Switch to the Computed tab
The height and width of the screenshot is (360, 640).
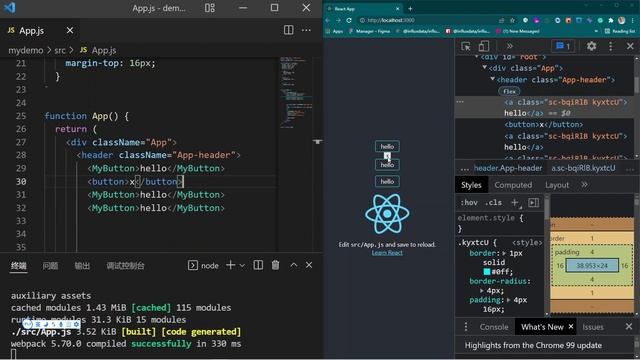(513, 185)
